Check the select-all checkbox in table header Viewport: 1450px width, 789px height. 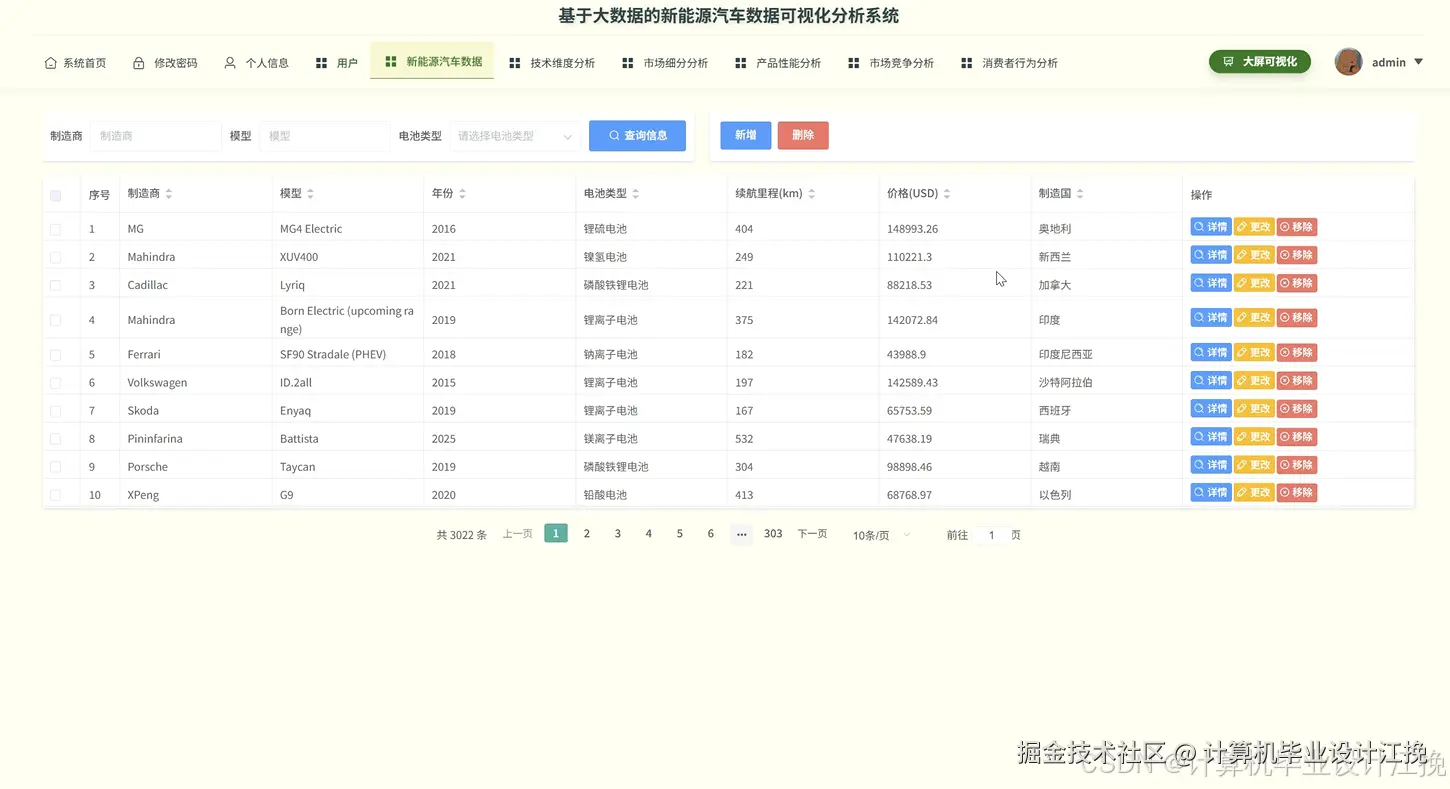coord(55,195)
